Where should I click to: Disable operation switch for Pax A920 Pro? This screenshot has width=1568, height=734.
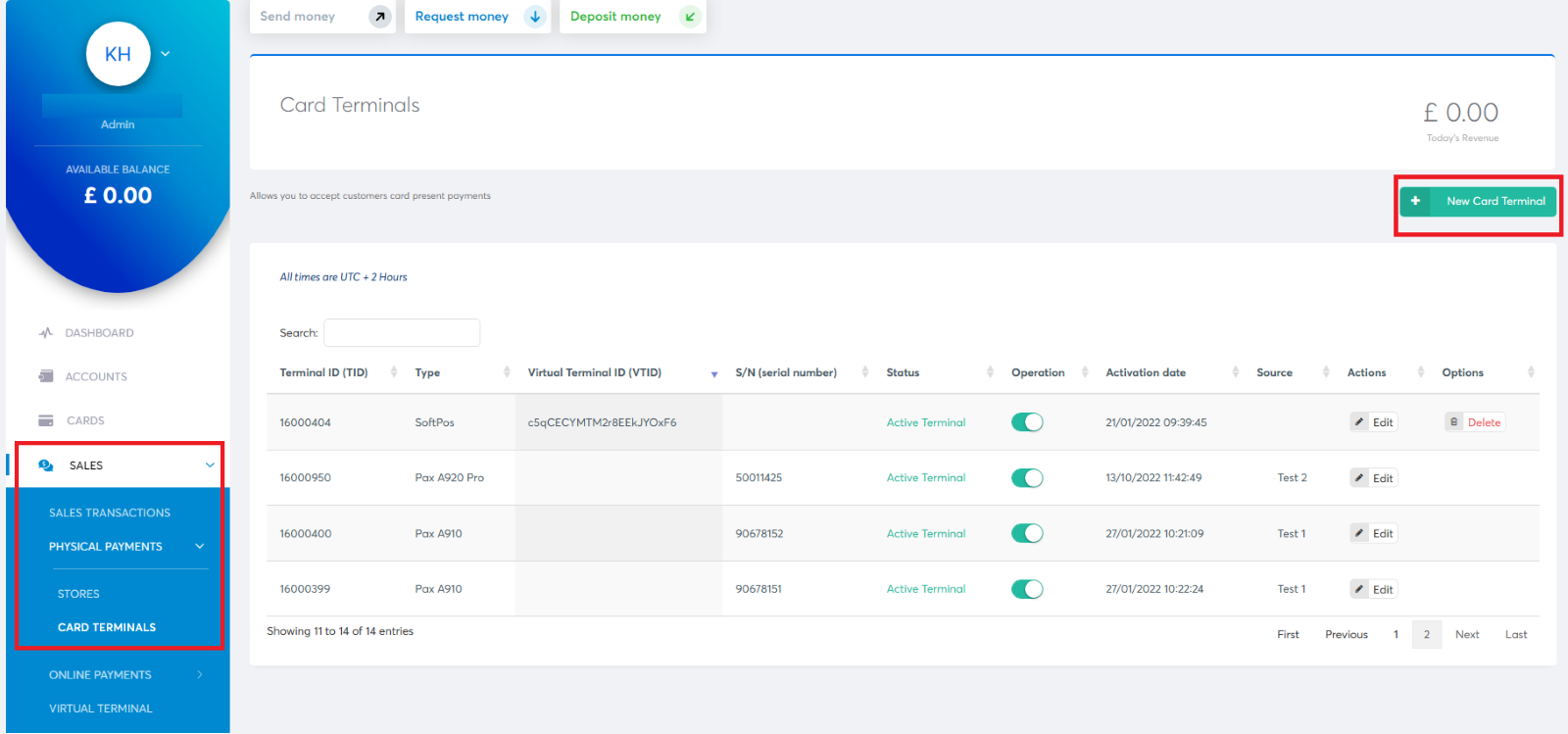[x=1027, y=478]
